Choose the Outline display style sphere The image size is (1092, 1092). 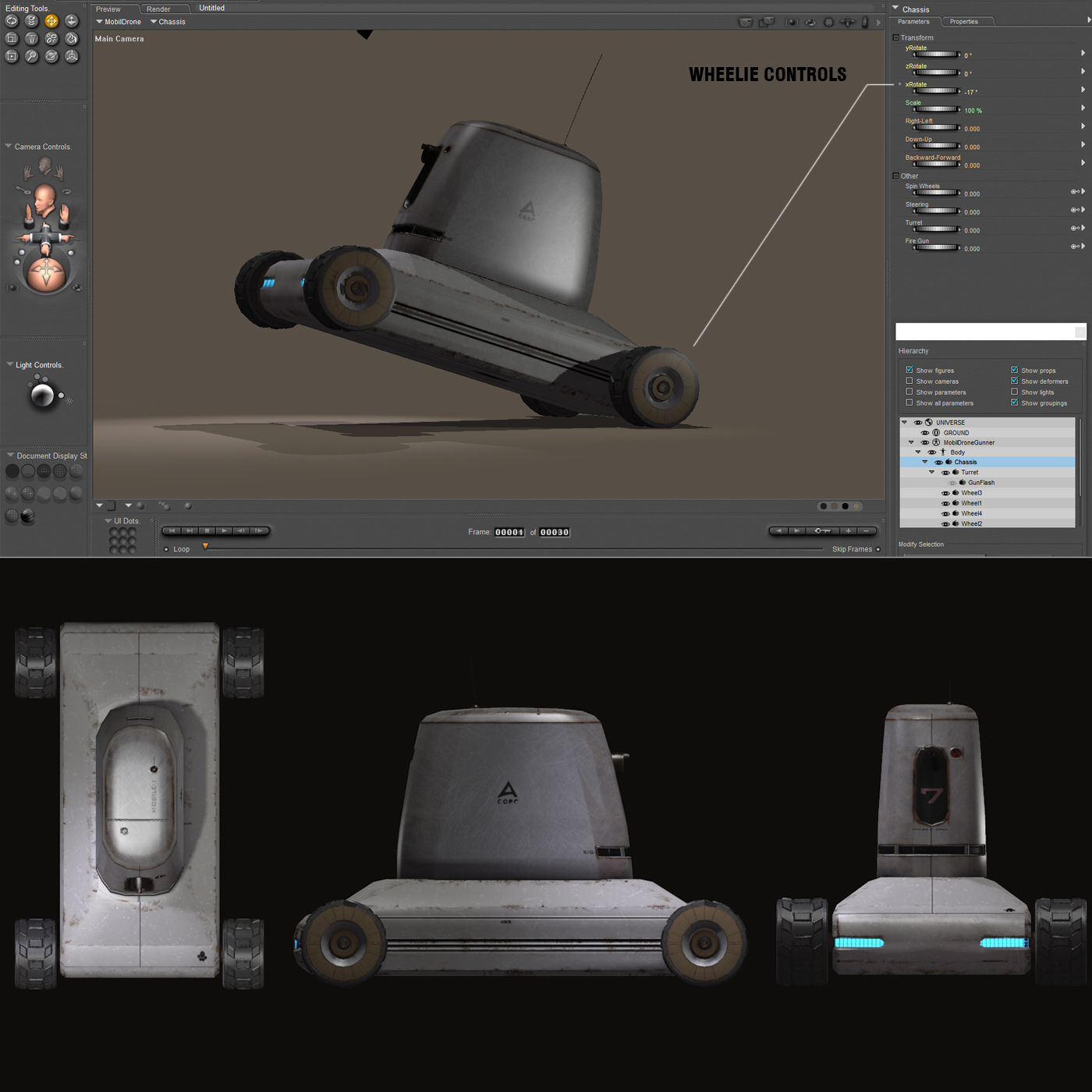pyautogui.click(x=28, y=471)
